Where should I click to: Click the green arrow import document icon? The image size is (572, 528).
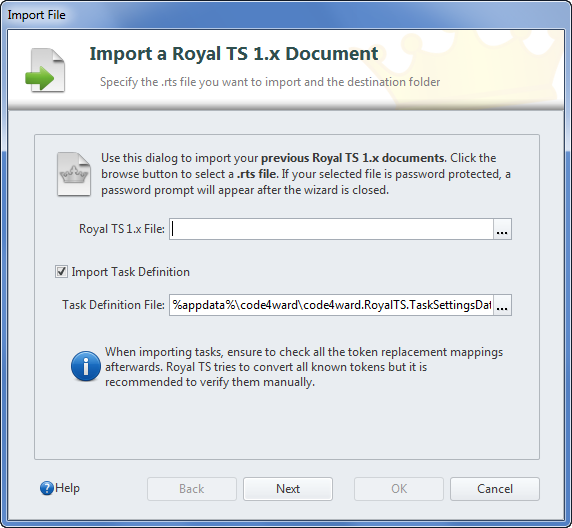tap(45, 70)
